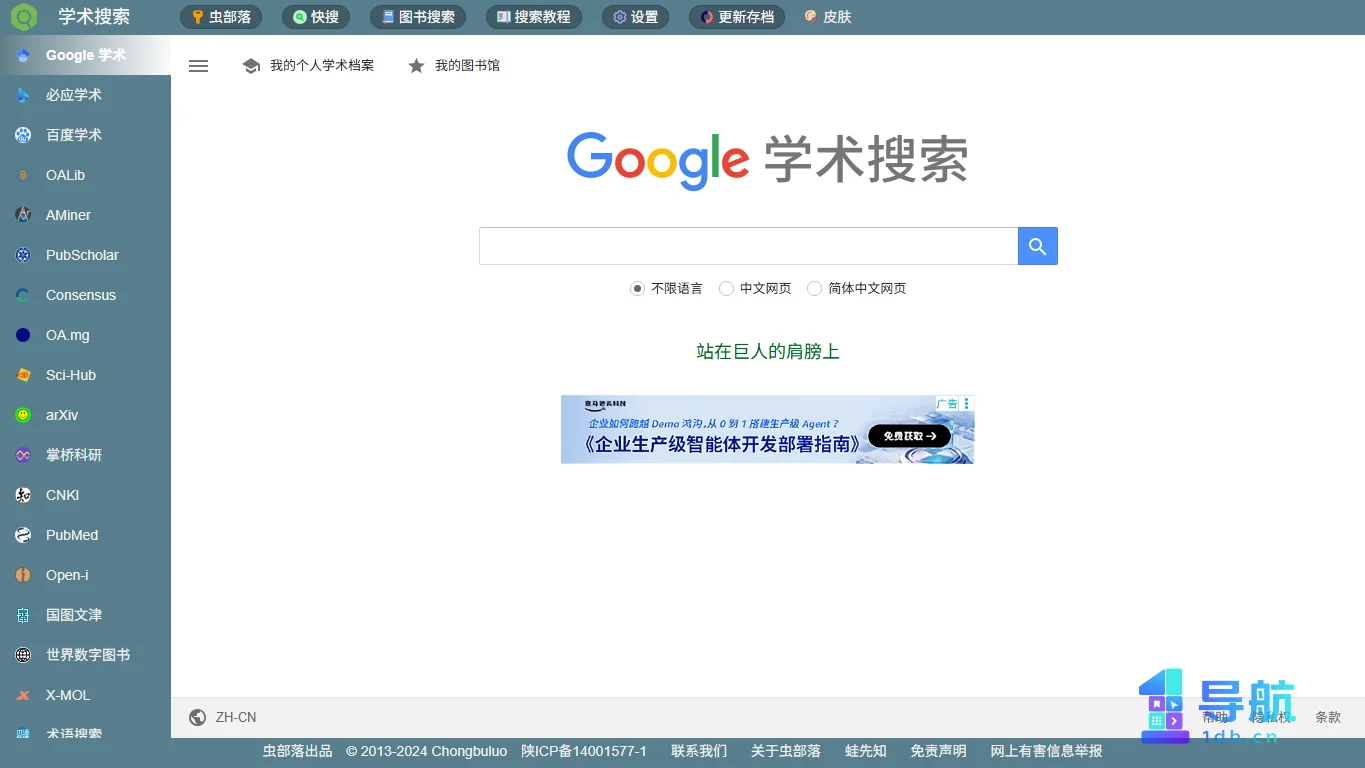Open the ZH-CN language selector
Screen dimensions: 1365x768
pos(236,717)
